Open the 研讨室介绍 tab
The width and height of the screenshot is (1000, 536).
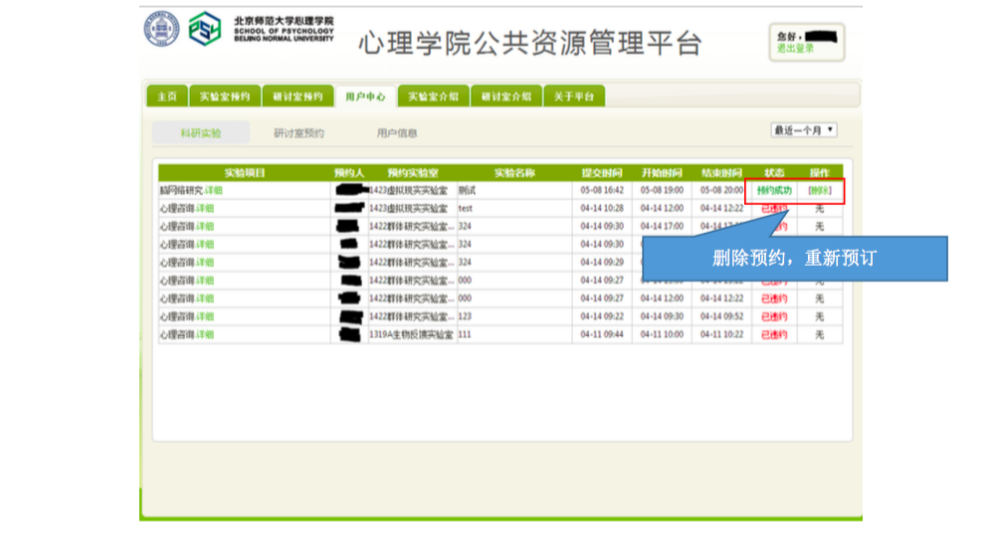[x=505, y=96]
